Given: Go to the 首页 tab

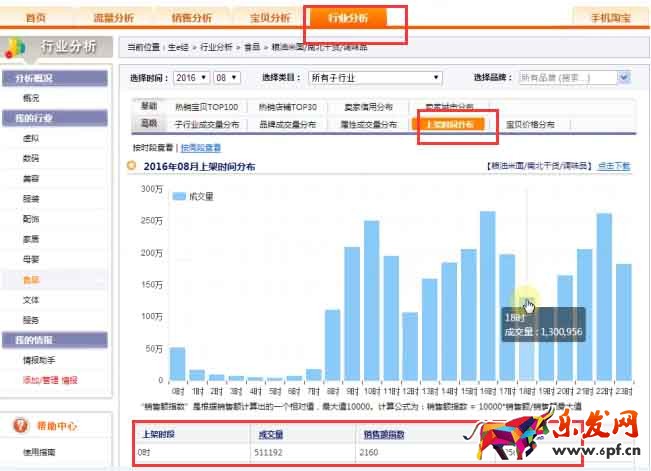Looking at the screenshot, I should click(36, 18).
